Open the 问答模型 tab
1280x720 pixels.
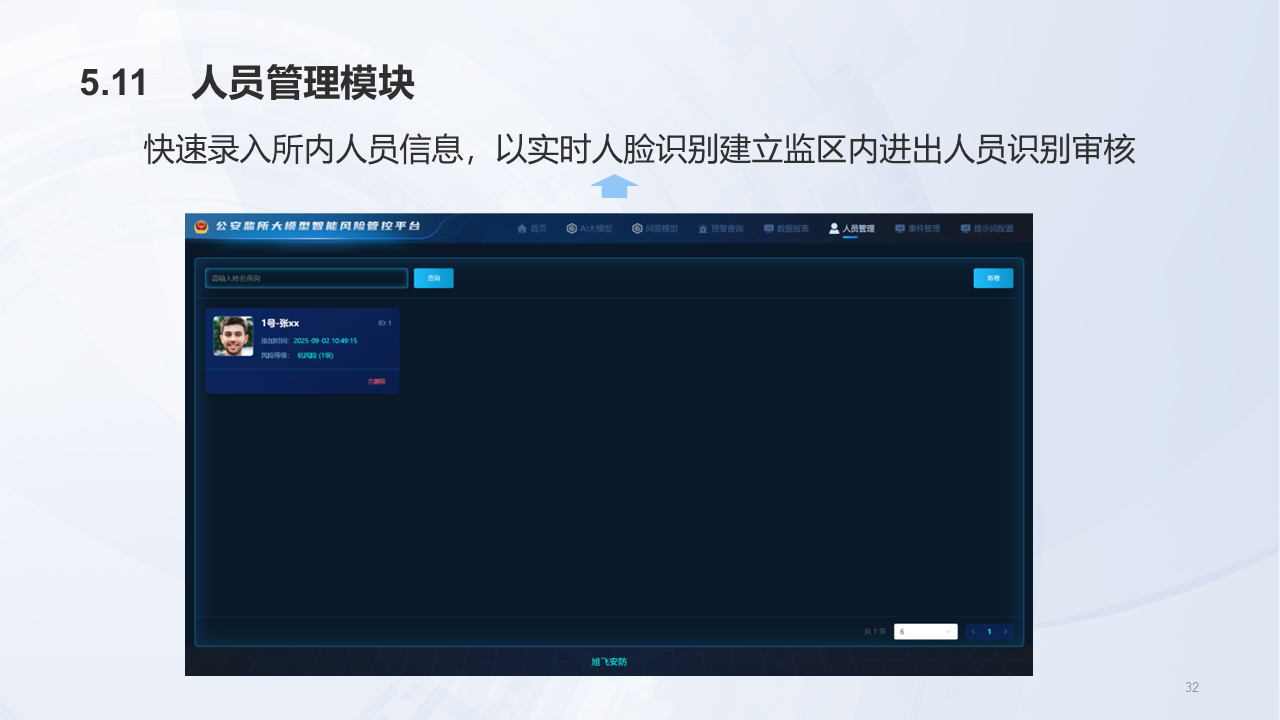(x=655, y=228)
